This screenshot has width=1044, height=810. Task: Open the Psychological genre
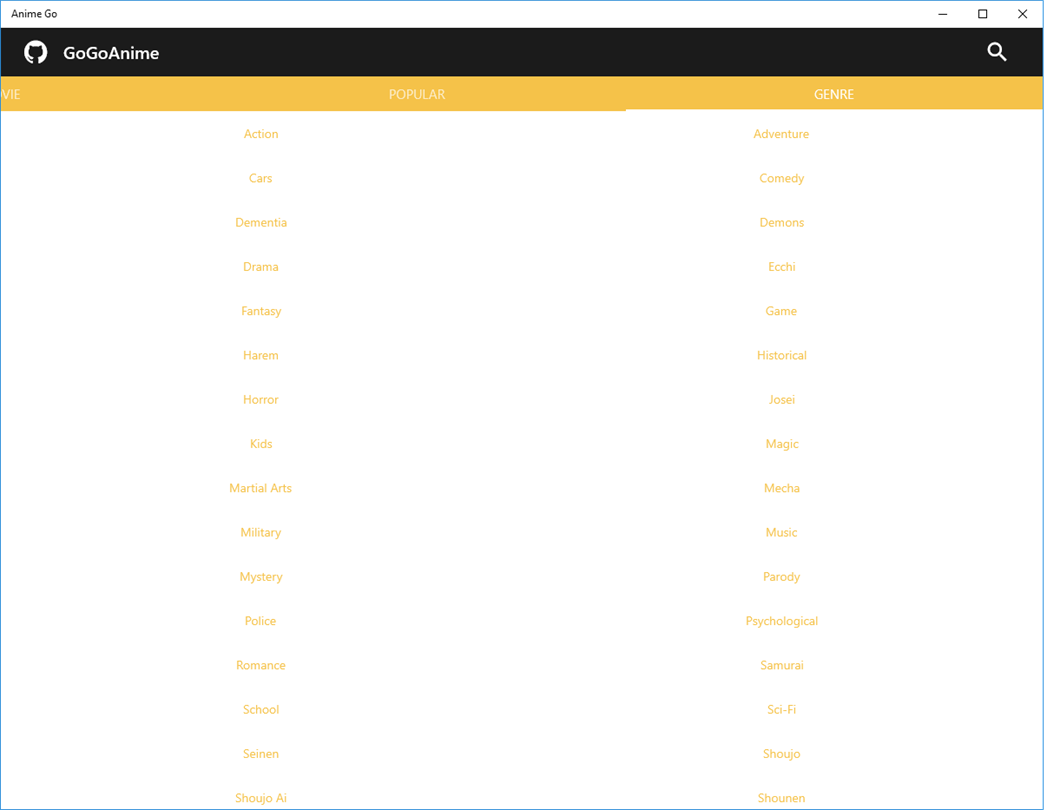(782, 622)
